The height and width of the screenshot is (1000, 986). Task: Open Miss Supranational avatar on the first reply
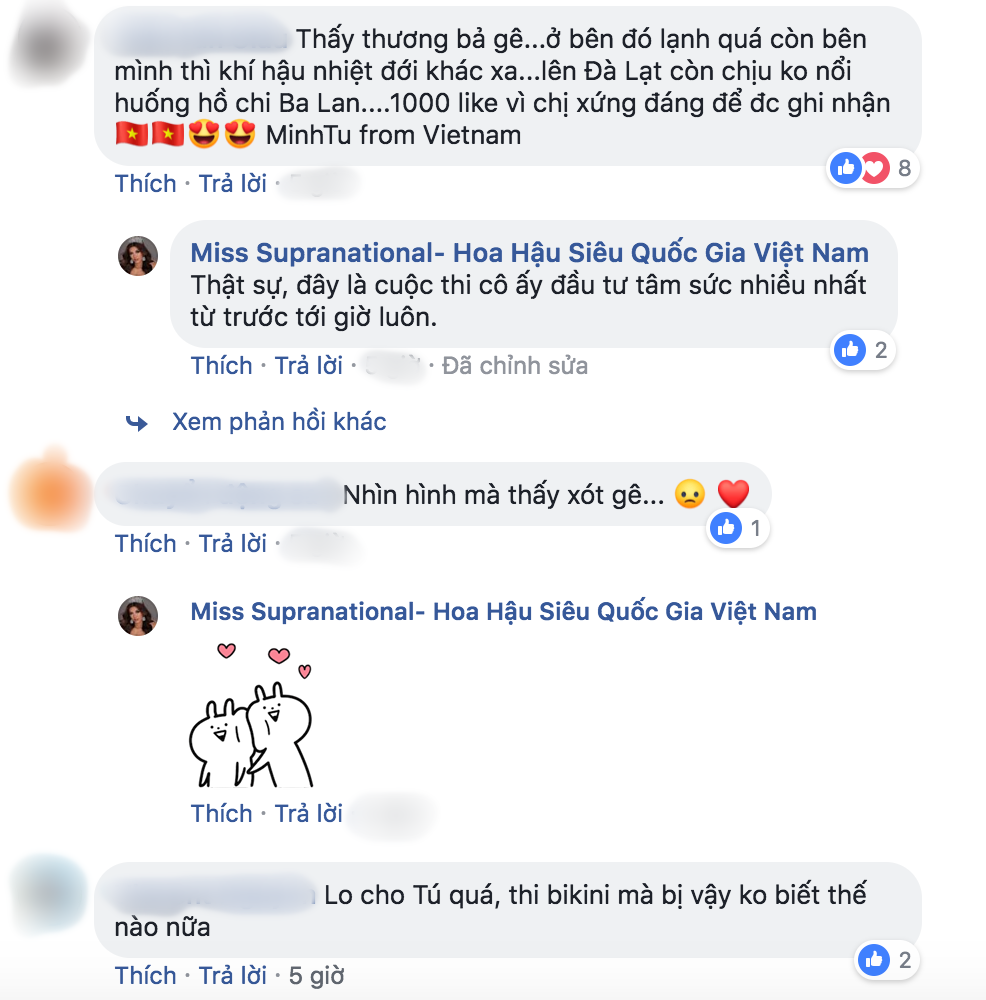pos(138,256)
